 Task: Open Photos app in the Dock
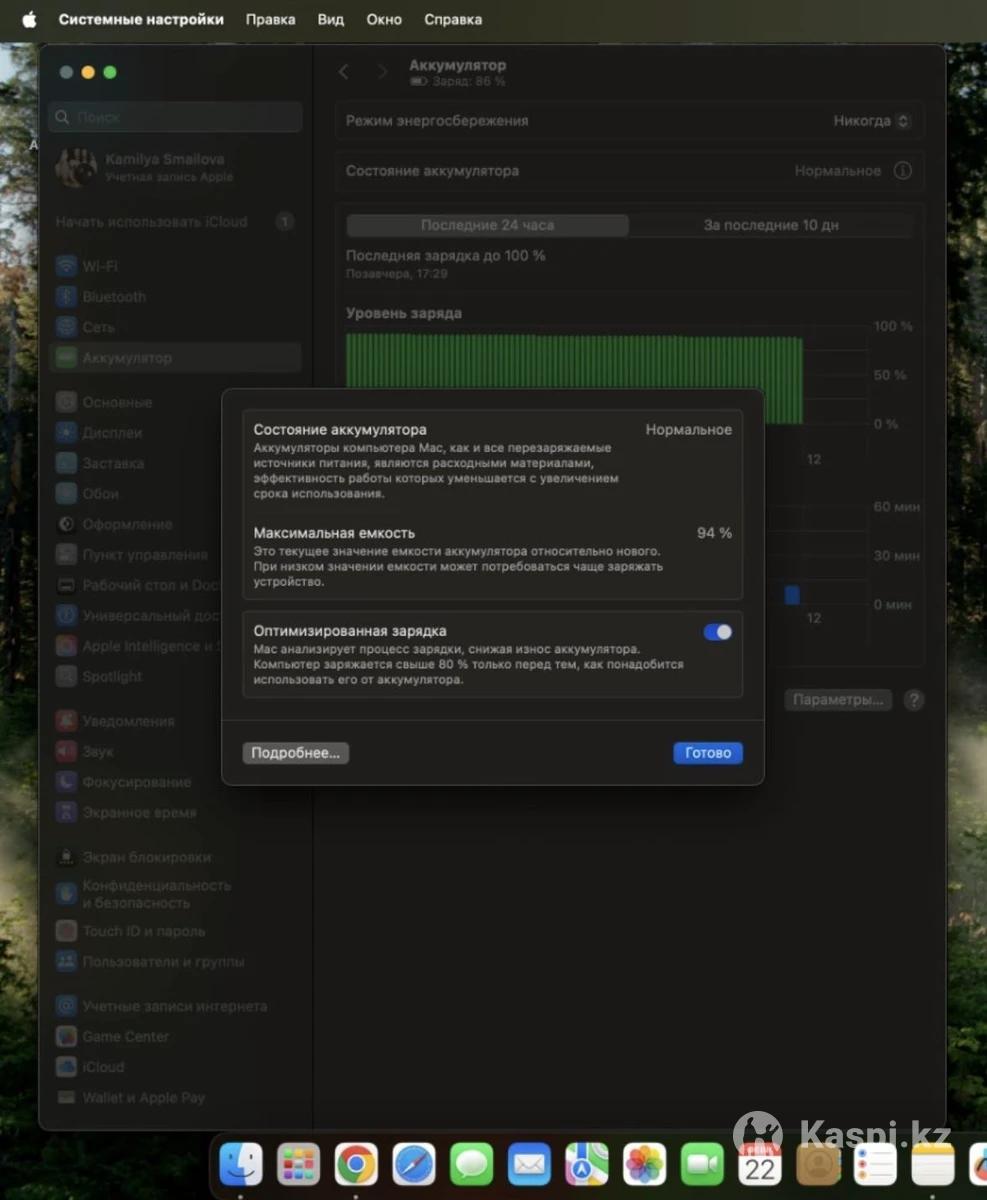coord(645,1164)
